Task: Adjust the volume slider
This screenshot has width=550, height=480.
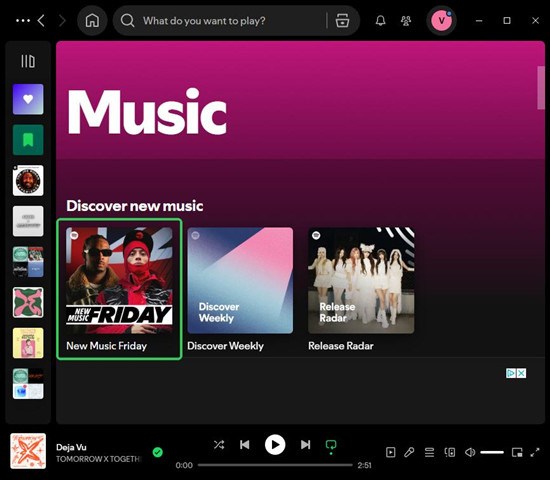Action: (492, 452)
